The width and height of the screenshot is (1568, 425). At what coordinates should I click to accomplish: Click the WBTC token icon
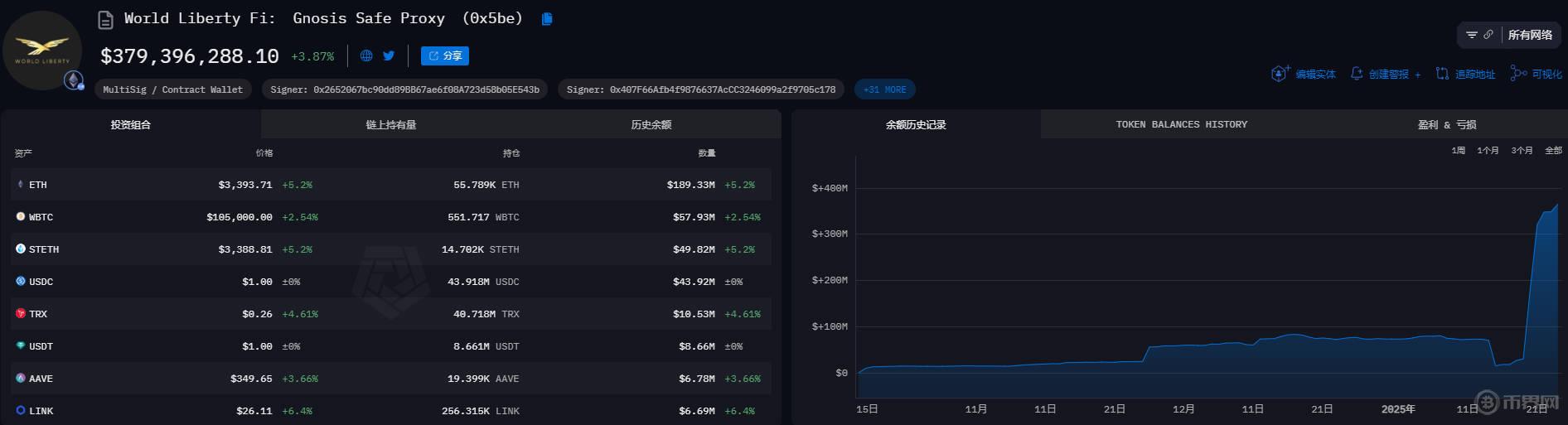(21, 216)
